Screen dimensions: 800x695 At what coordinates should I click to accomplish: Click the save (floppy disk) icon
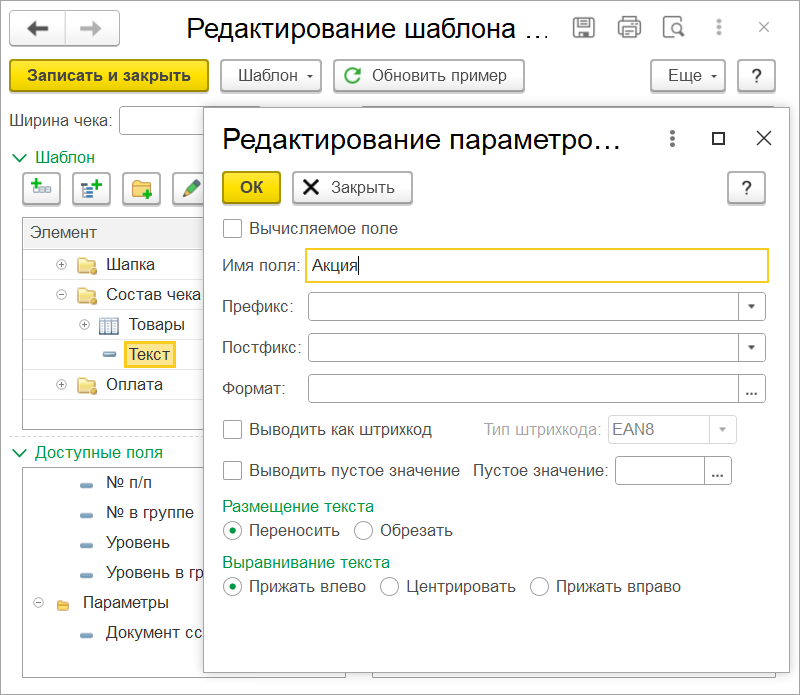click(x=583, y=28)
